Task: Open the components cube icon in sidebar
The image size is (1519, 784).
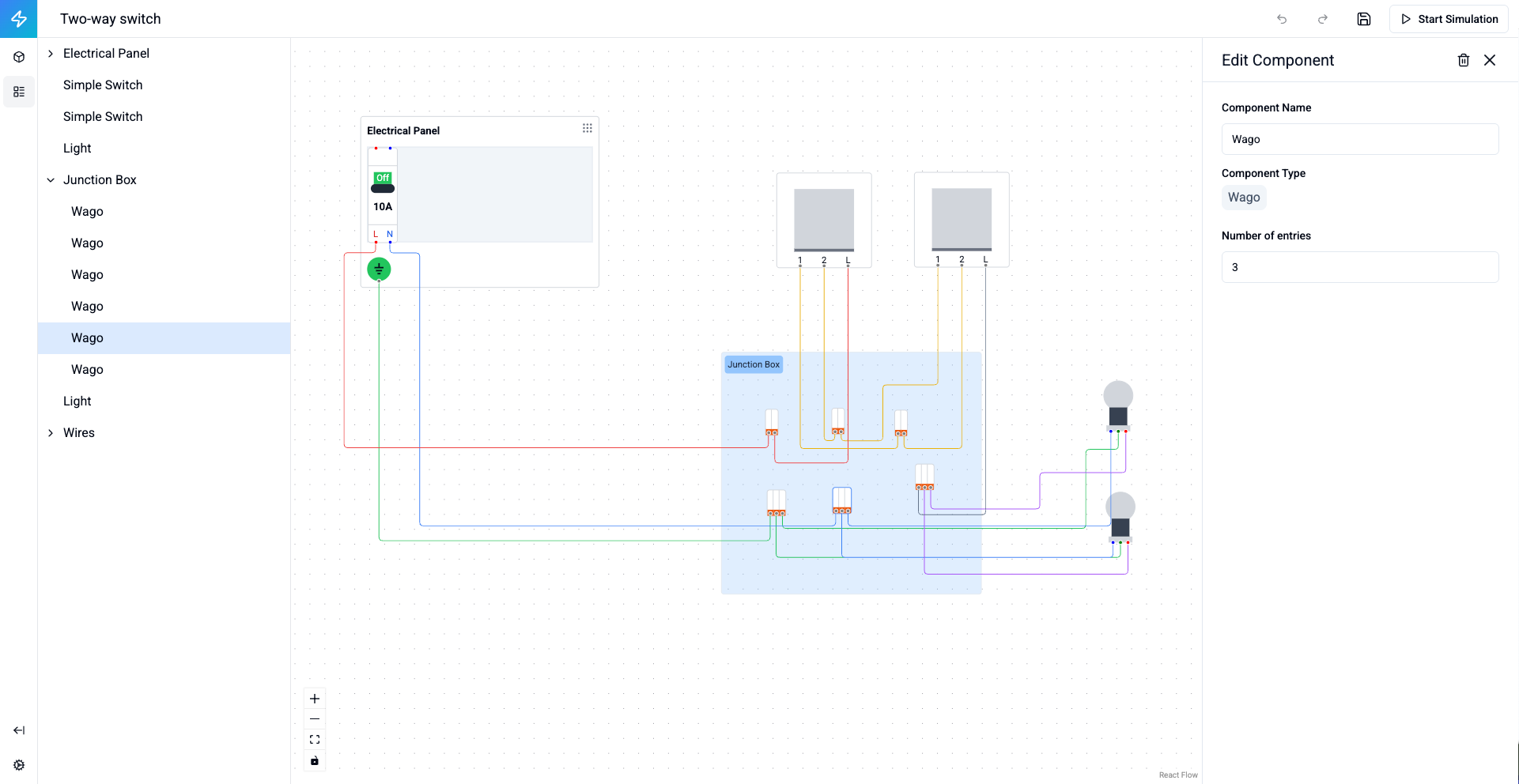Action: [19, 57]
